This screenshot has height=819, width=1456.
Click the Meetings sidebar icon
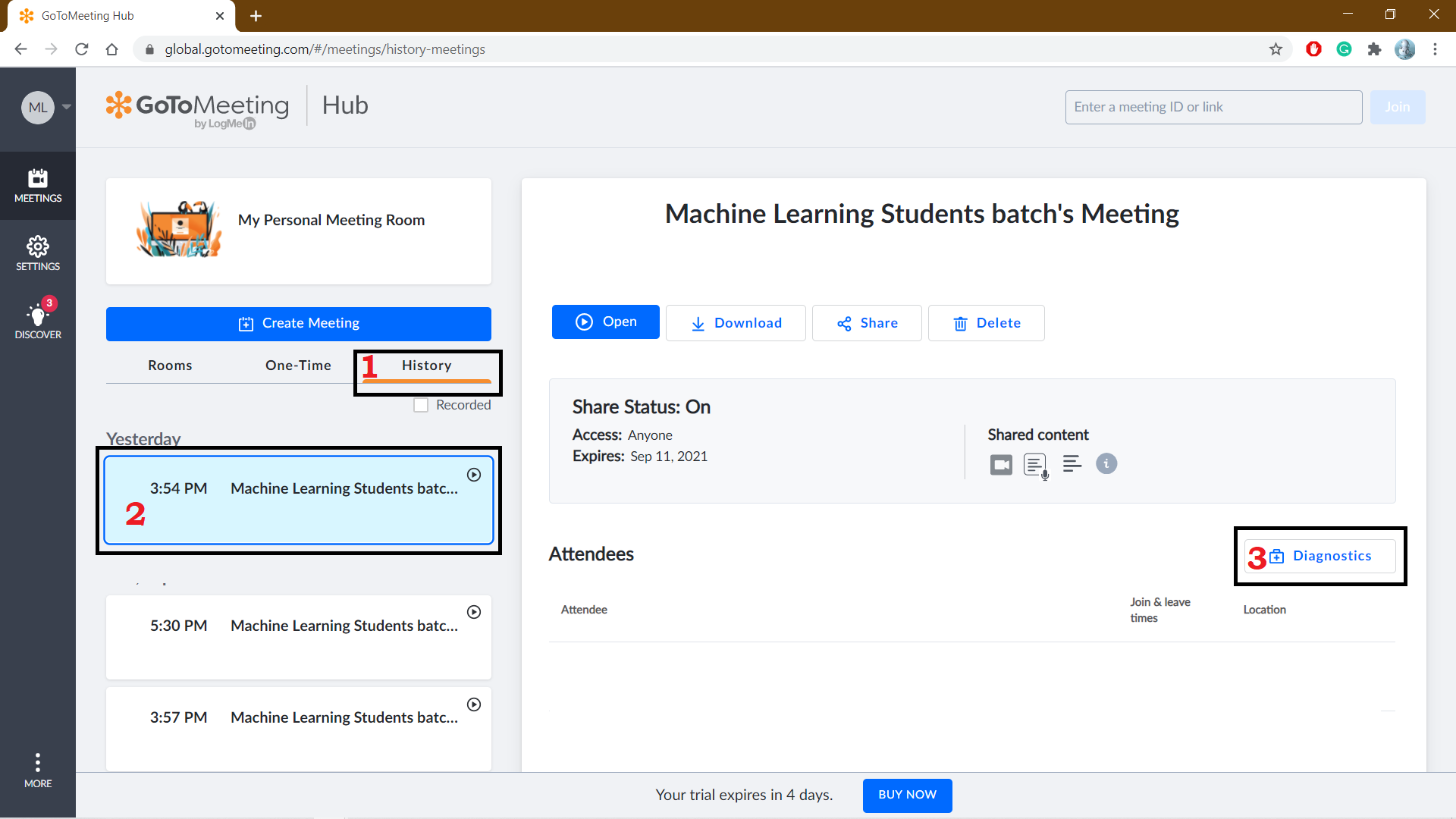point(38,185)
